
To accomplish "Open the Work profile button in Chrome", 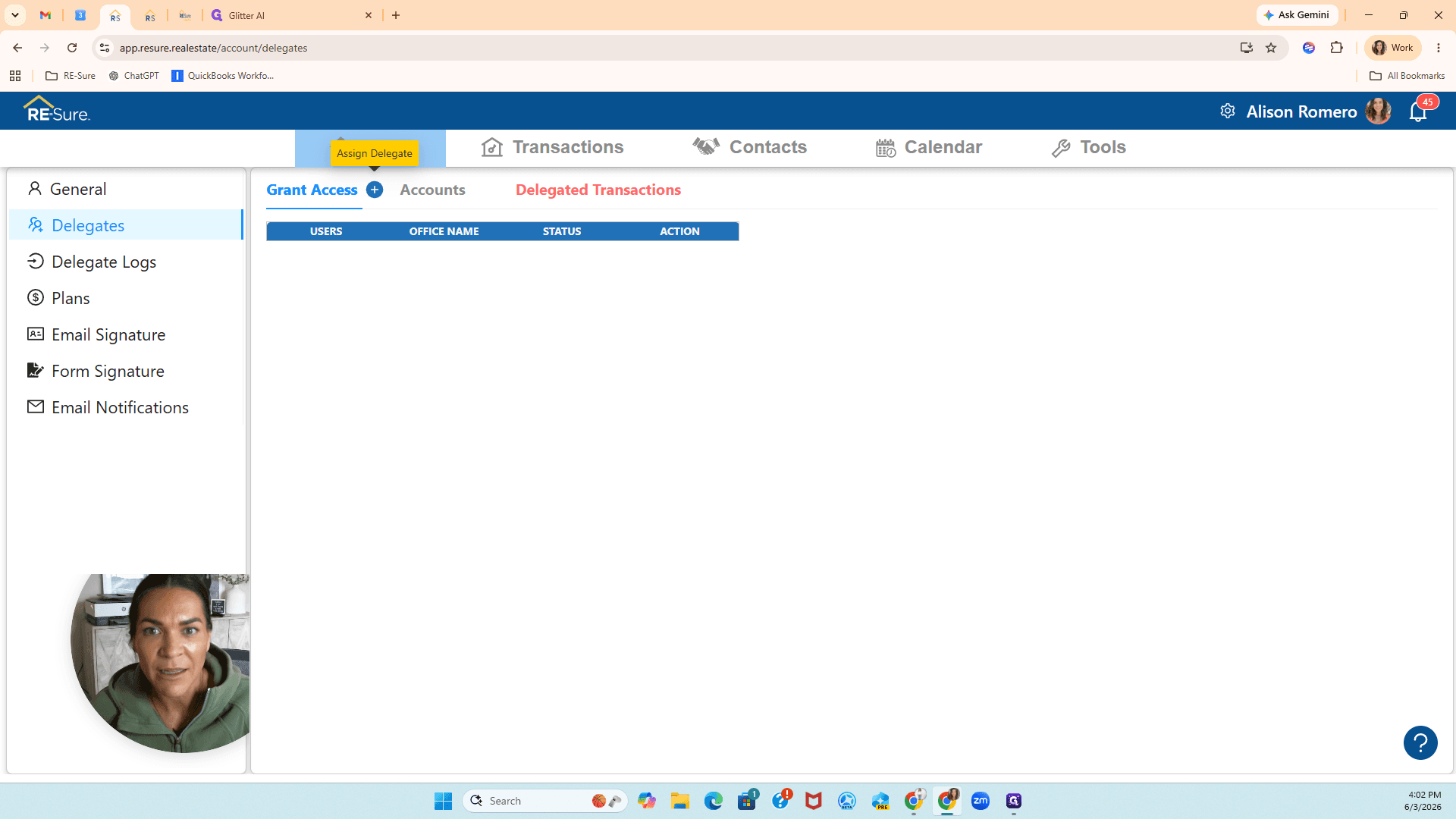I will coord(1393,48).
